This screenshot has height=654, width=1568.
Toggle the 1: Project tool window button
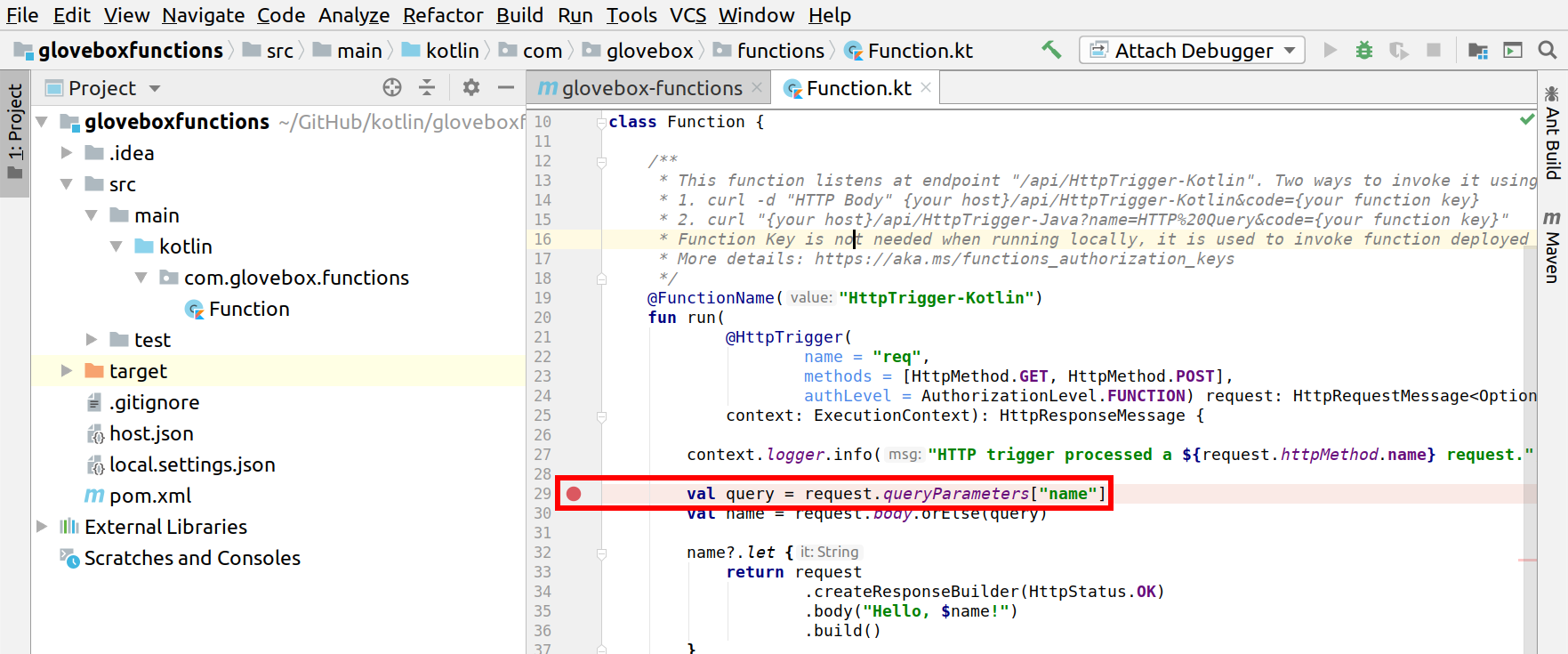tap(15, 132)
